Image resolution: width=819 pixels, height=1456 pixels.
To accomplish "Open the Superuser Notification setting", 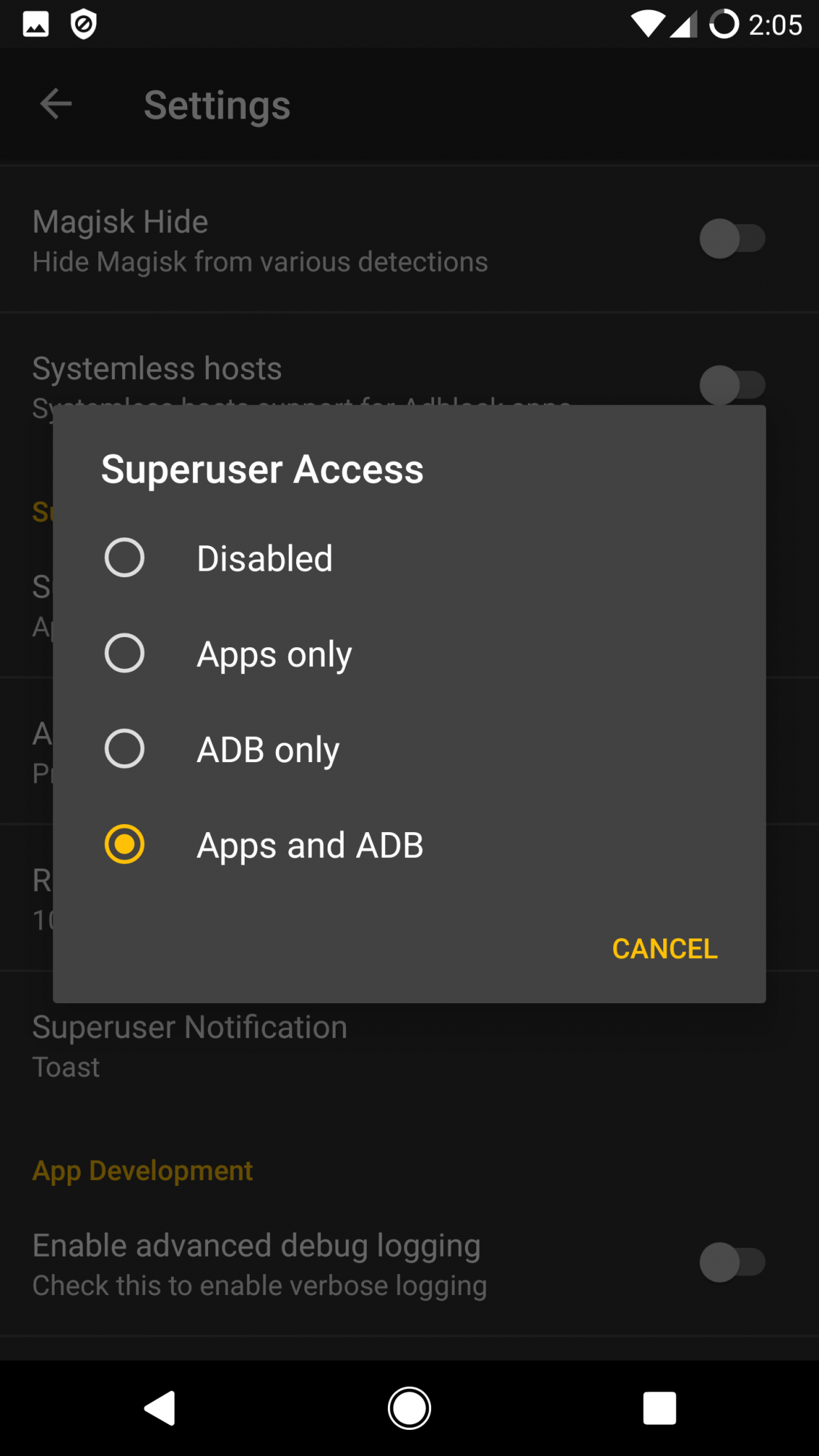I will coord(190,1045).
